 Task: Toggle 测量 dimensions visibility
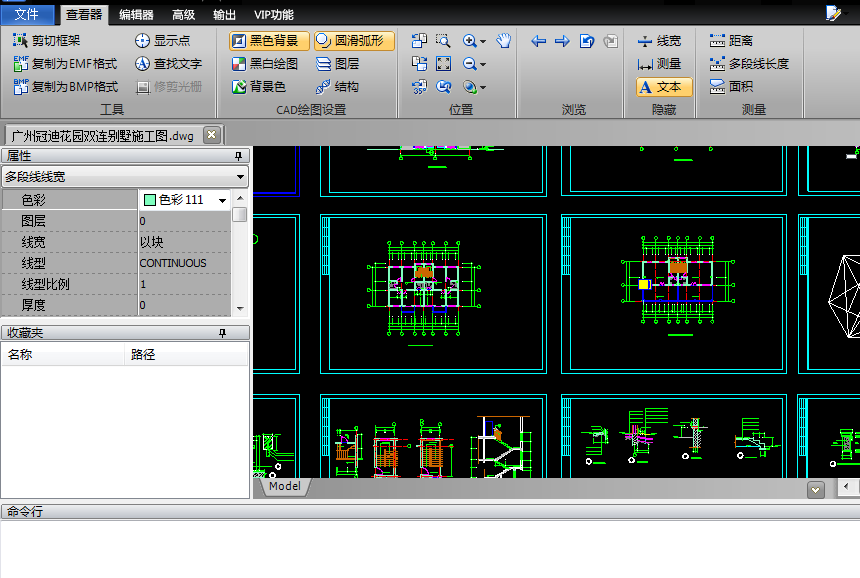coord(659,64)
